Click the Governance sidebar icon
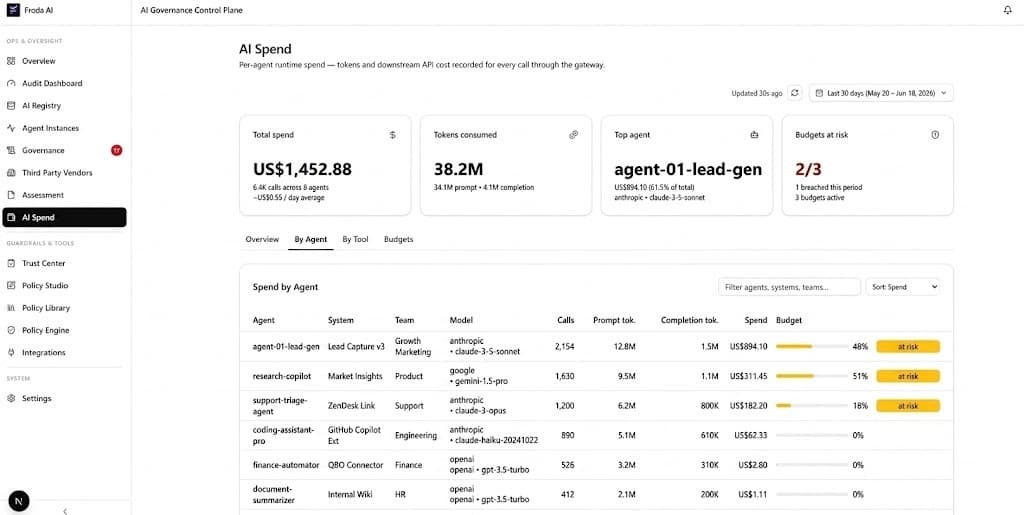The width and height of the screenshot is (1024, 515). (10, 150)
